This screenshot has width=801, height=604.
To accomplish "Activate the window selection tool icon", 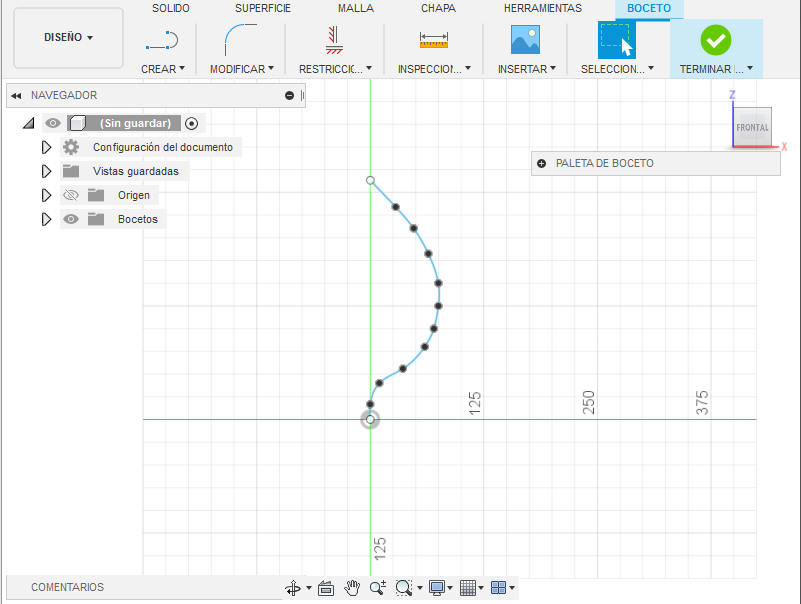I will (x=617, y=40).
